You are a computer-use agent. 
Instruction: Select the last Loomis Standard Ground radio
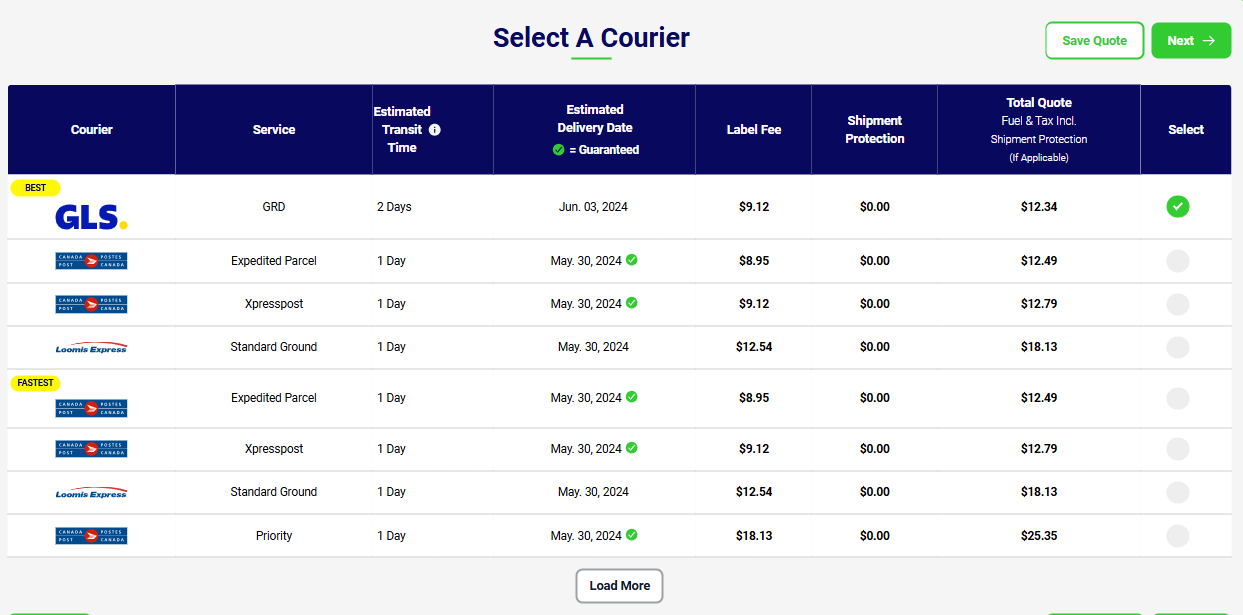coord(1178,492)
